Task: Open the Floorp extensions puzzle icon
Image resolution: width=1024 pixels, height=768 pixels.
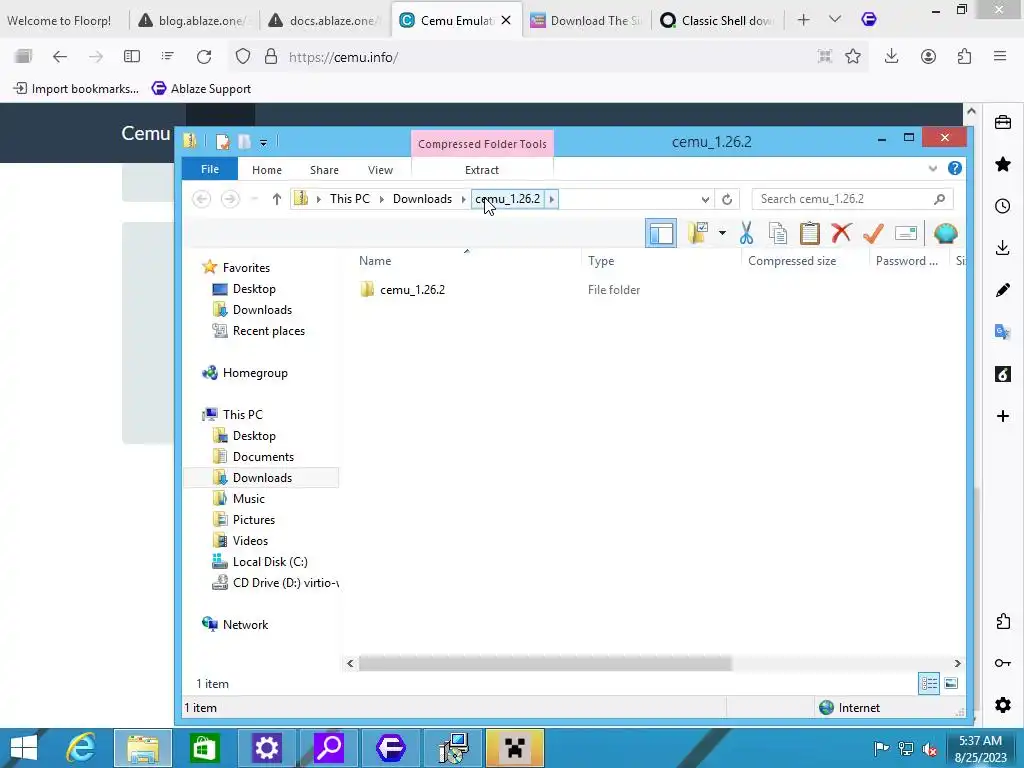Action: point(965,57)
